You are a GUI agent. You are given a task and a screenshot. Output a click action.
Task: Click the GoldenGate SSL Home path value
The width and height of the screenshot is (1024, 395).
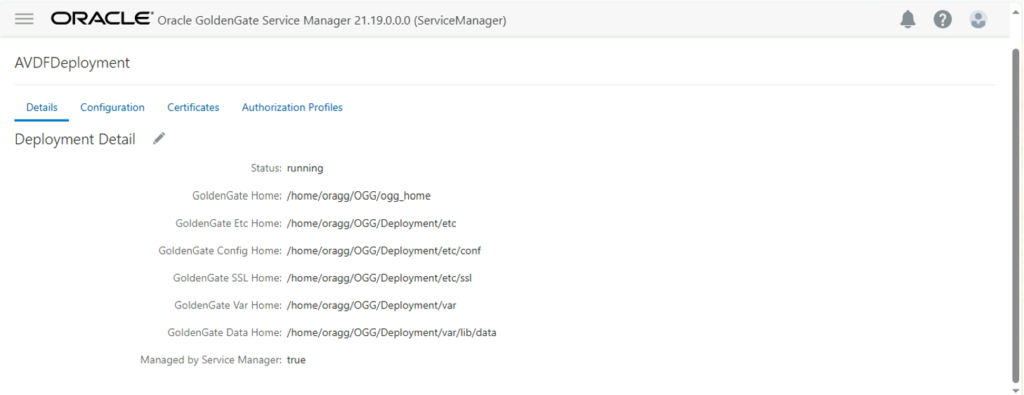pos(379,278)
